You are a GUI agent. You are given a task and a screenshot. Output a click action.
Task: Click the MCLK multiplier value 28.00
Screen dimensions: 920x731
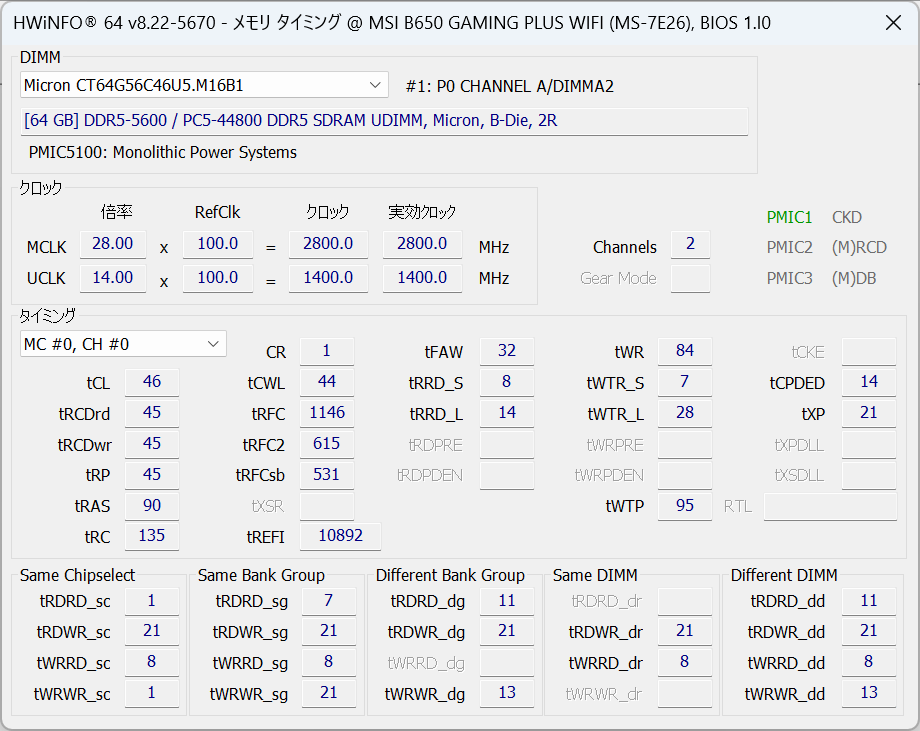pos(113,244)
